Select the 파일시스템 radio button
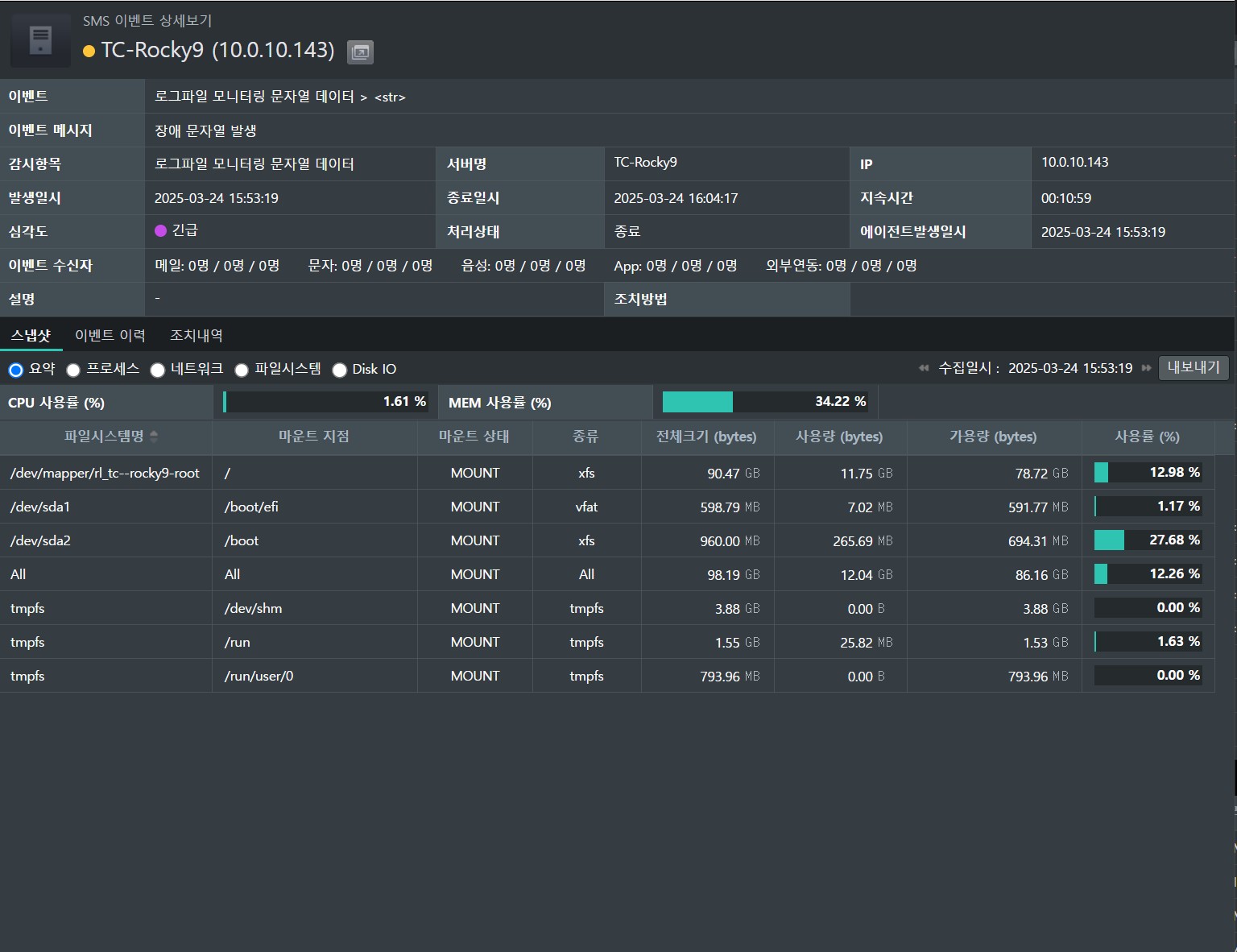The image size is (1237, 952). (x=242, y=370)
